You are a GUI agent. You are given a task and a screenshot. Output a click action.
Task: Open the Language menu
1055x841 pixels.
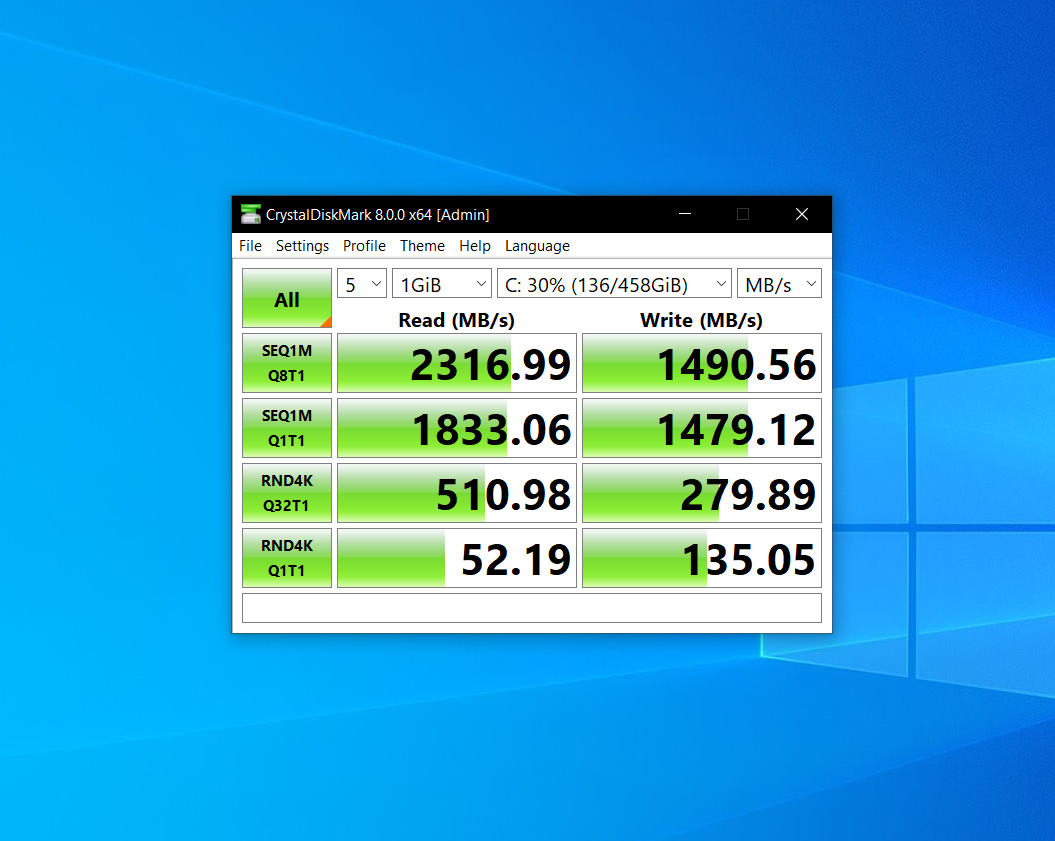537,246
